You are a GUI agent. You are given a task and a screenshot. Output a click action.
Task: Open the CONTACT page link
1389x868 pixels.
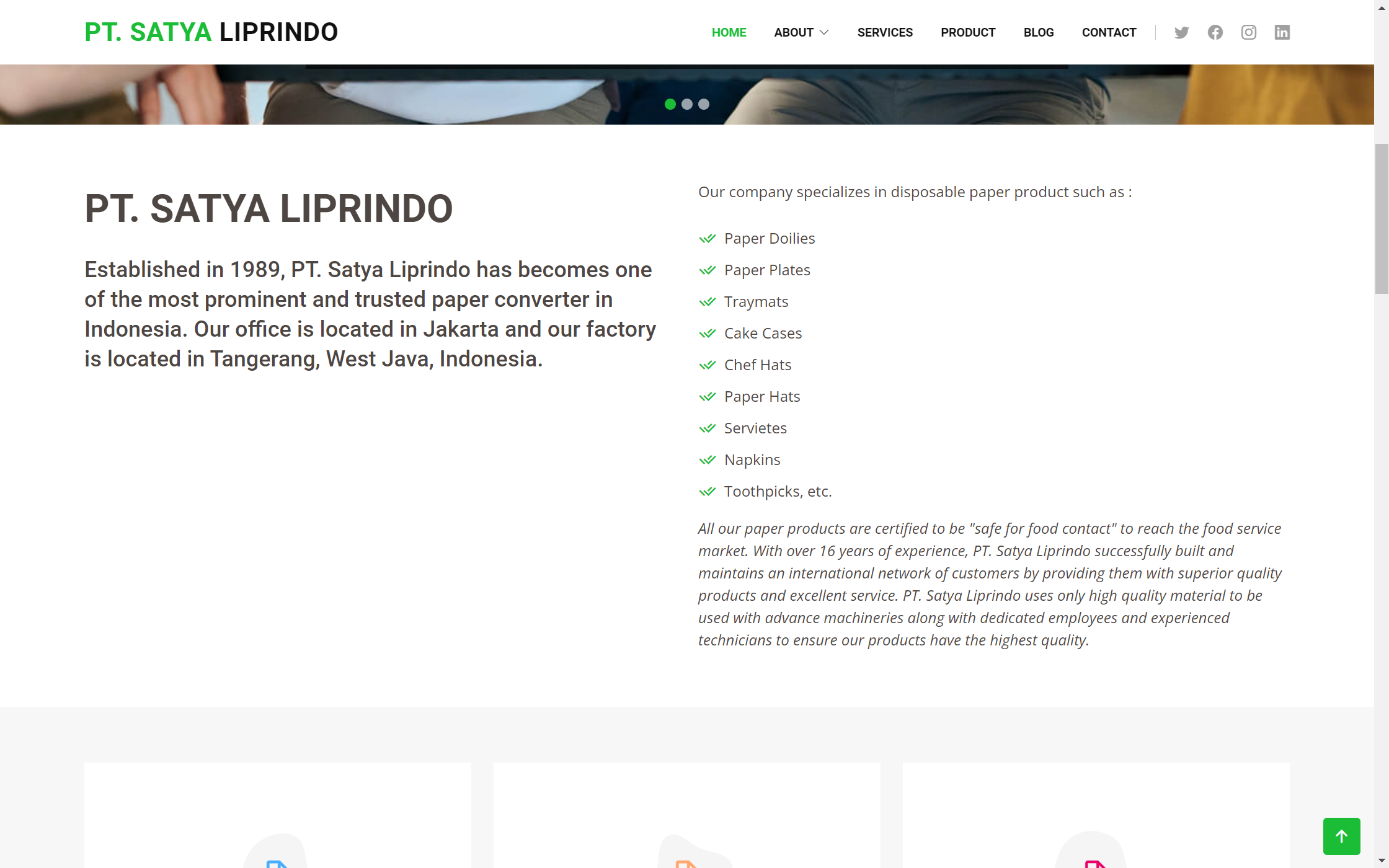point(1109,32)
